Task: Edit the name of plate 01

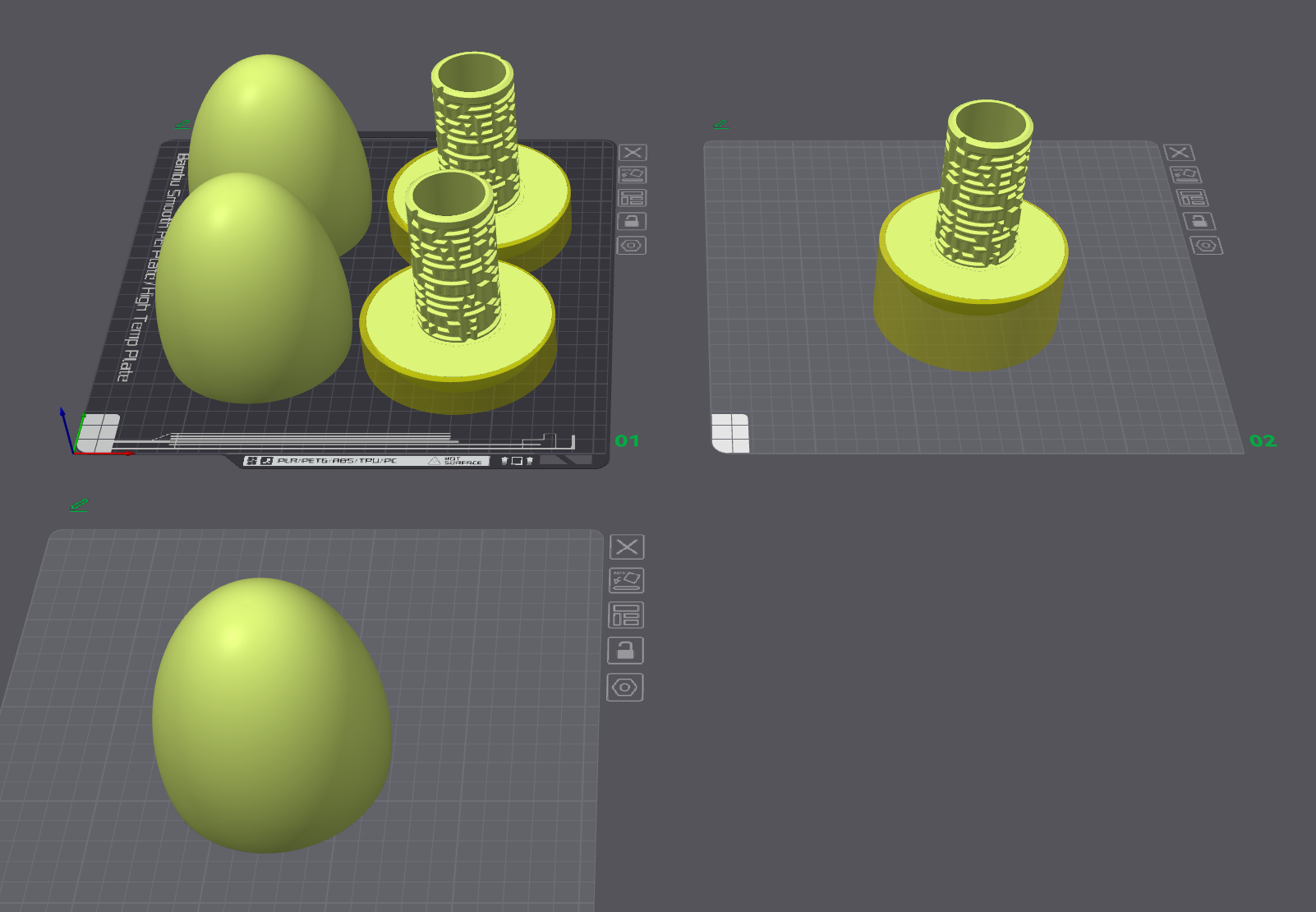Action: (x=182, y=124)
